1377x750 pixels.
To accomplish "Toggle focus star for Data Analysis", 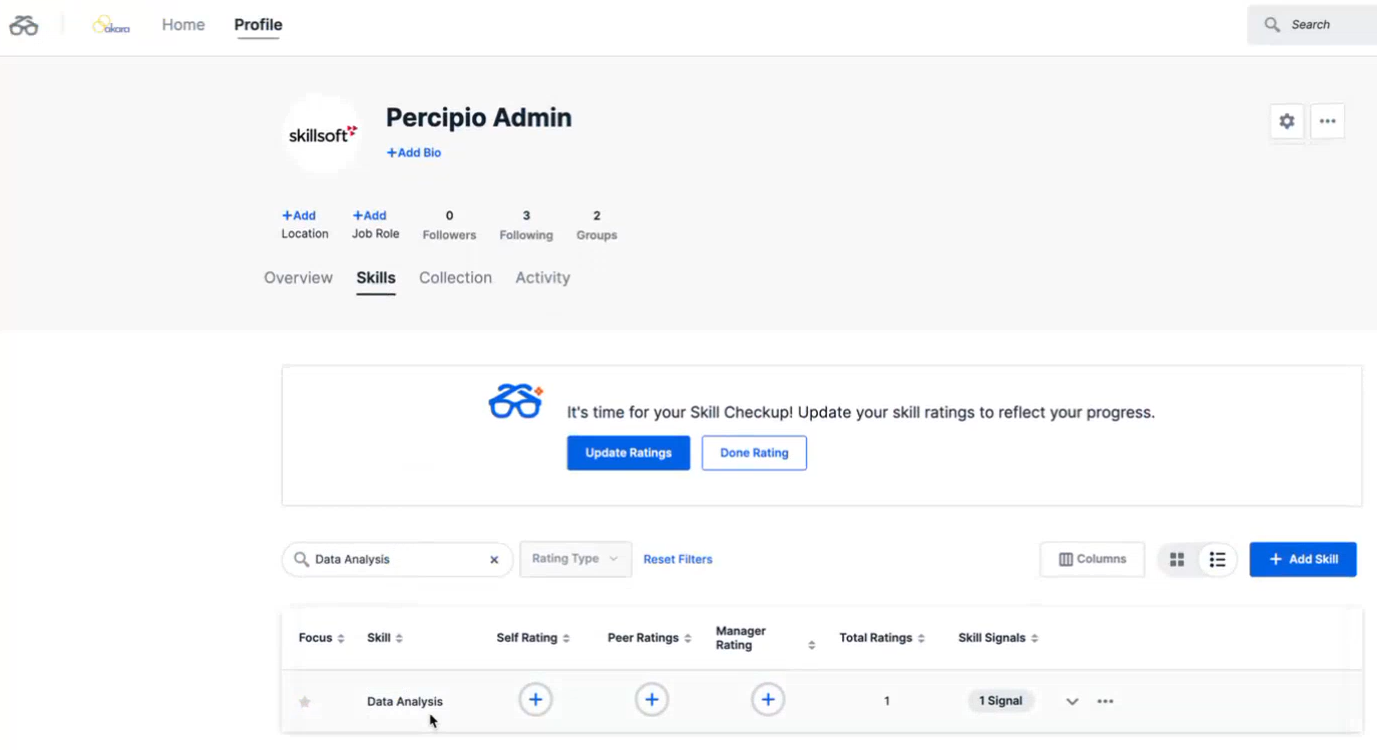I will pyautogui.click(x=305, y=702).
